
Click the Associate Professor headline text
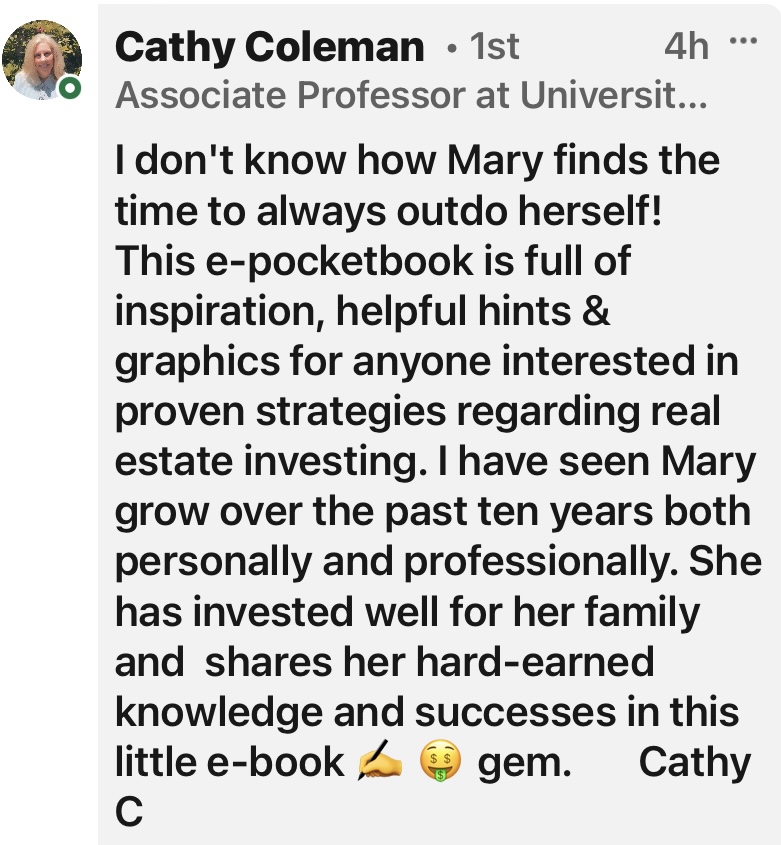tap(411, 96)
